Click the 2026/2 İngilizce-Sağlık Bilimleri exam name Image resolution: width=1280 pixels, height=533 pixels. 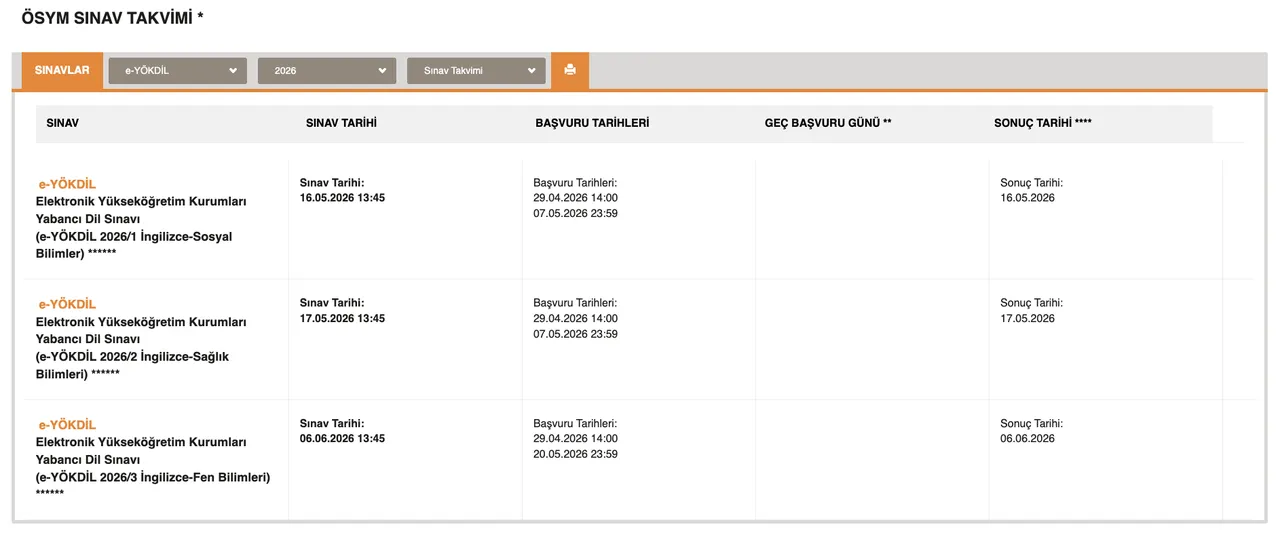pyautogui.click(x=141, y=348)
